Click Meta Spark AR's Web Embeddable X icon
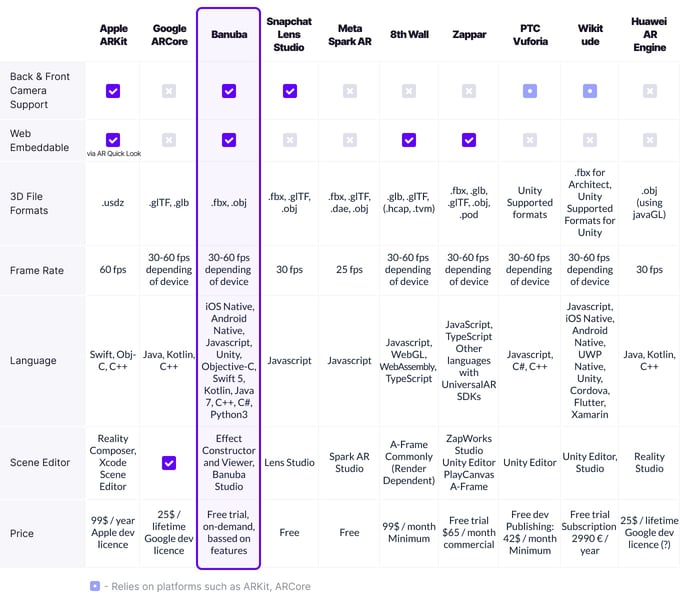 point(349,140)
